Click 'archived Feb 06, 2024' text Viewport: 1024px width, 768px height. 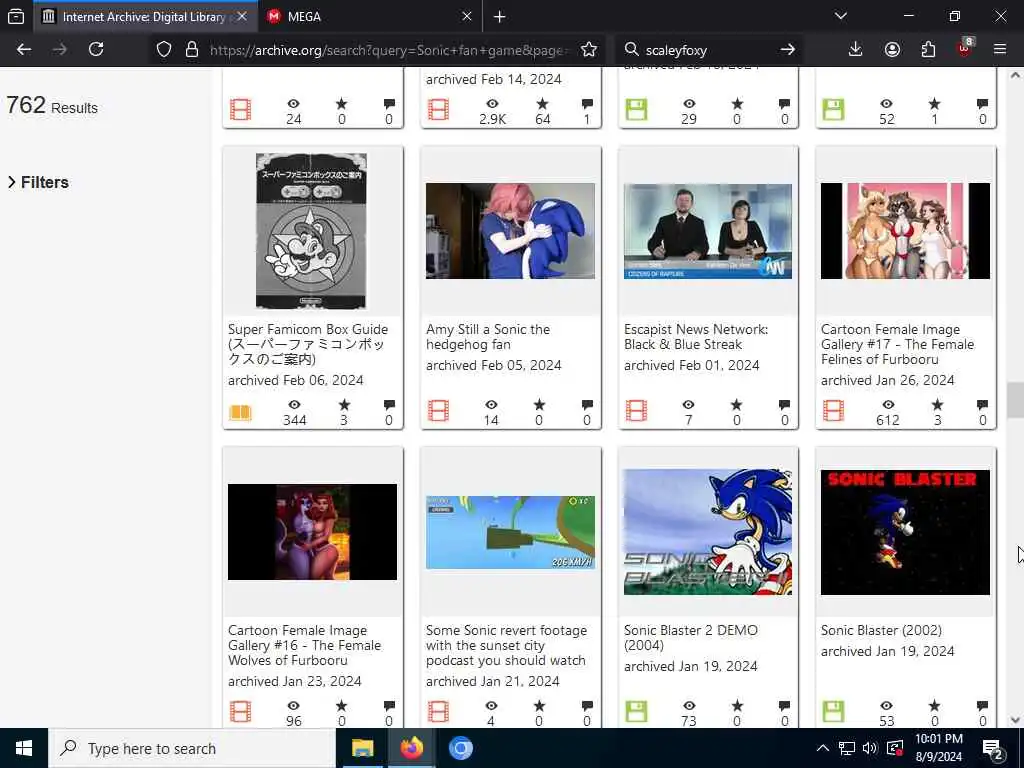[x=296, y=380]
